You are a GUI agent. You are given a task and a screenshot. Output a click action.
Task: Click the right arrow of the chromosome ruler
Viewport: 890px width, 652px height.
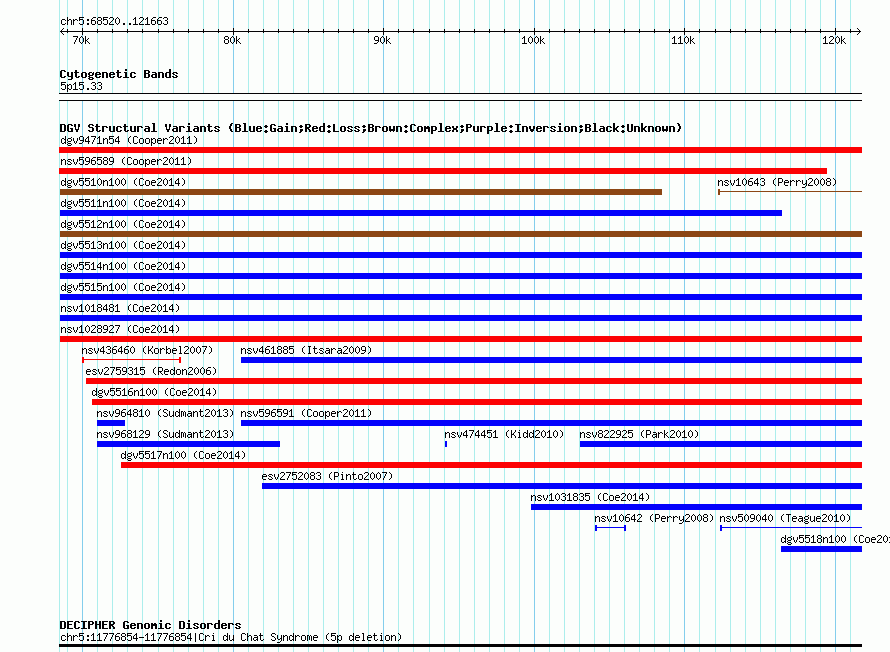coord(858,32)
